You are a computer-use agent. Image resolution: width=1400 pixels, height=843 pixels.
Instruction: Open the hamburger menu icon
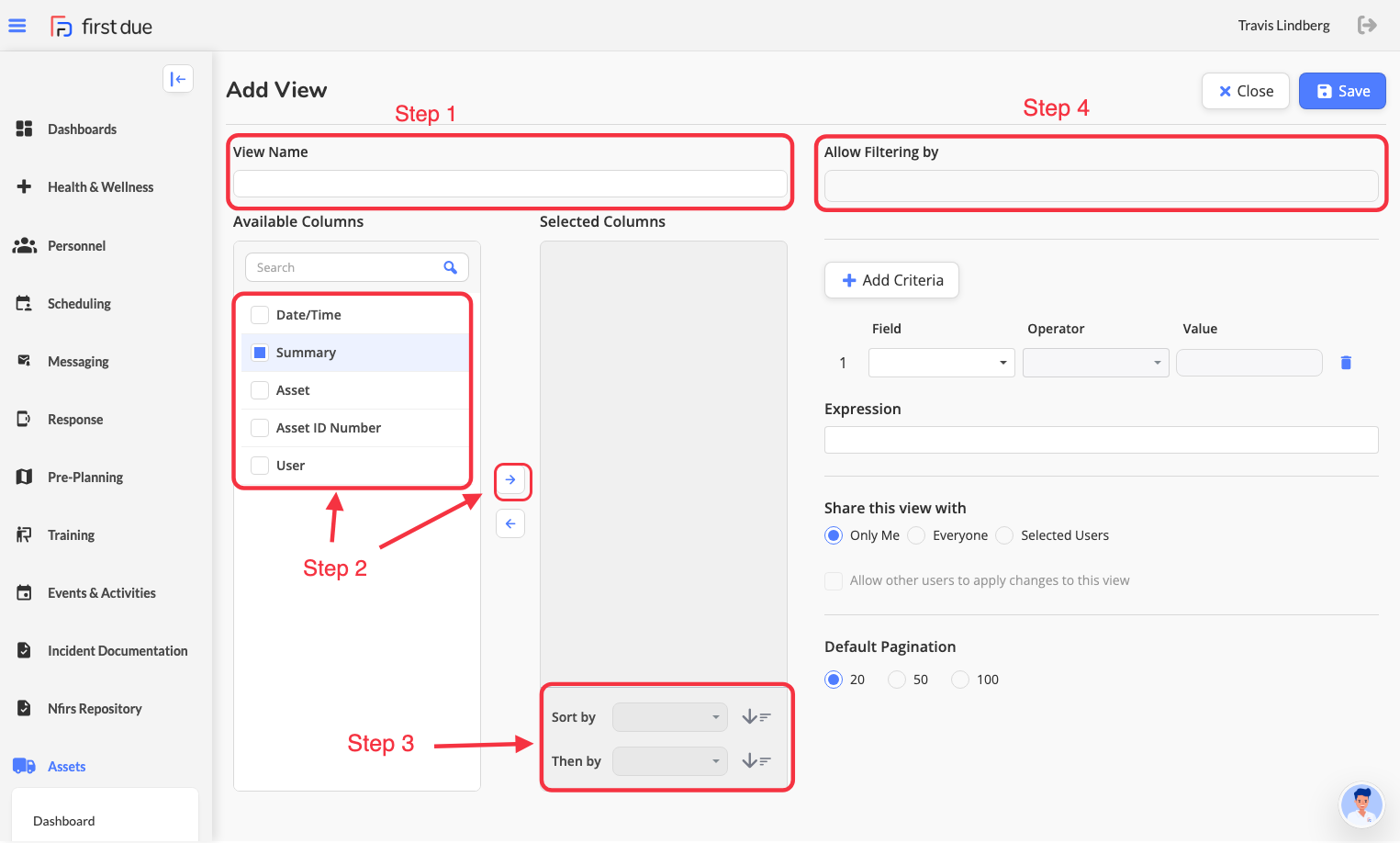(17, 26)
